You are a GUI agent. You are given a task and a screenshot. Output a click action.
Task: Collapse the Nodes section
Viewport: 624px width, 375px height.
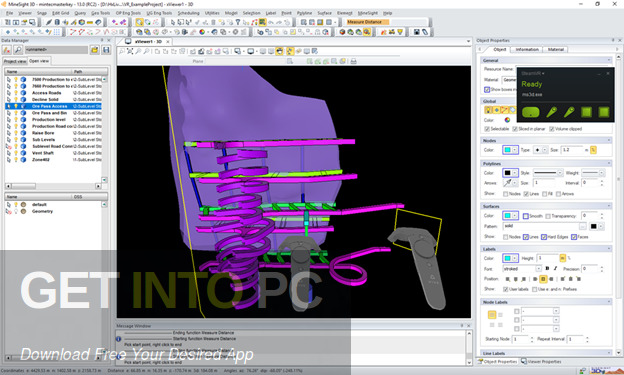[609, 141]
